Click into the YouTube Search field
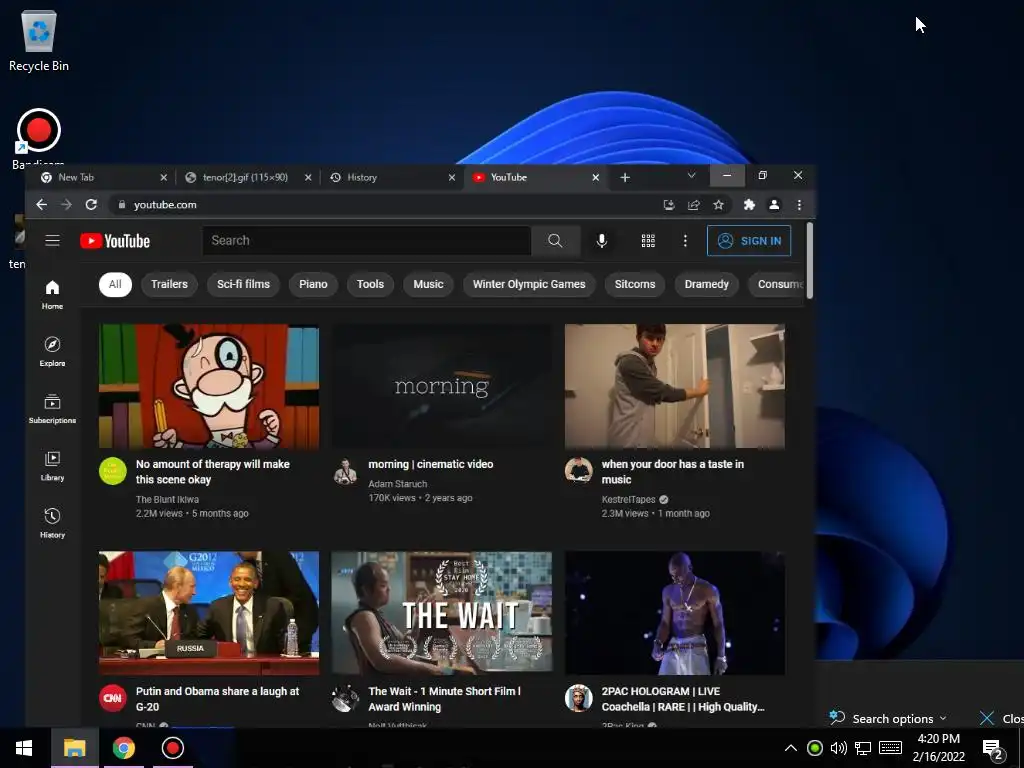The width and height of the screenshot is (1024, 768). pos(366,240)
